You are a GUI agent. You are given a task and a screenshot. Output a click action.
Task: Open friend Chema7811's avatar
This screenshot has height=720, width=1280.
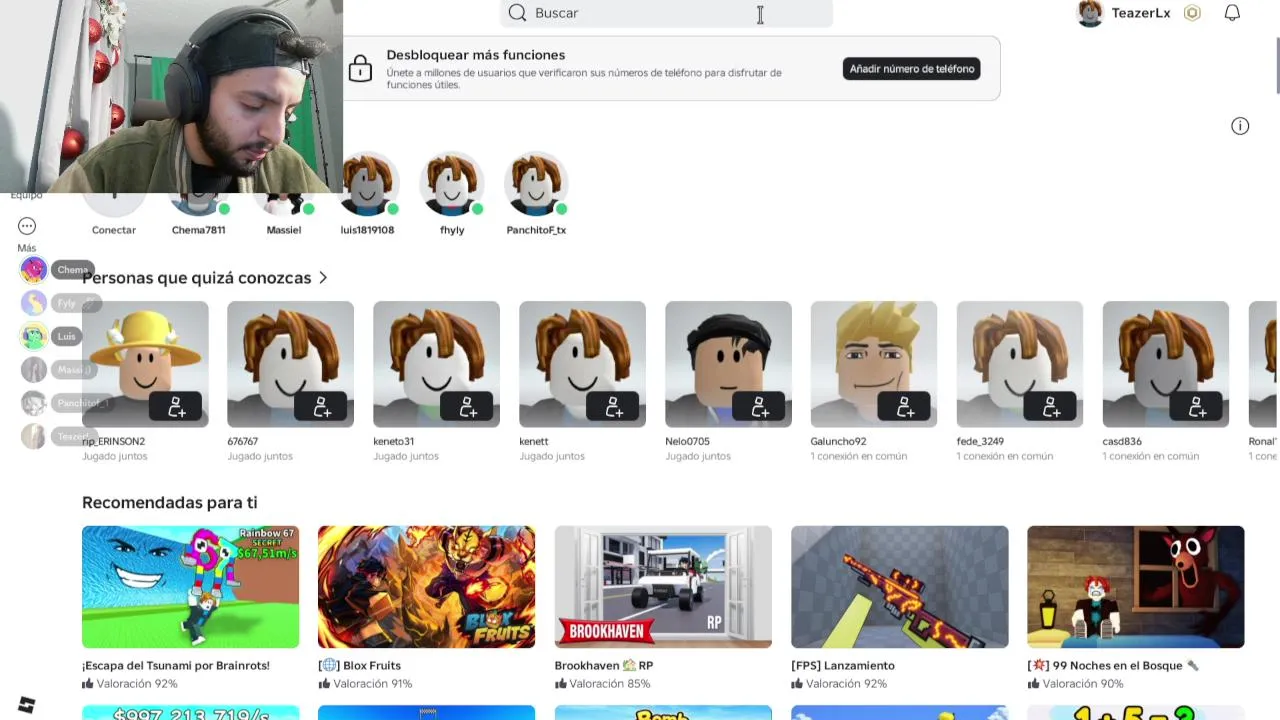(x=198, y=204)
